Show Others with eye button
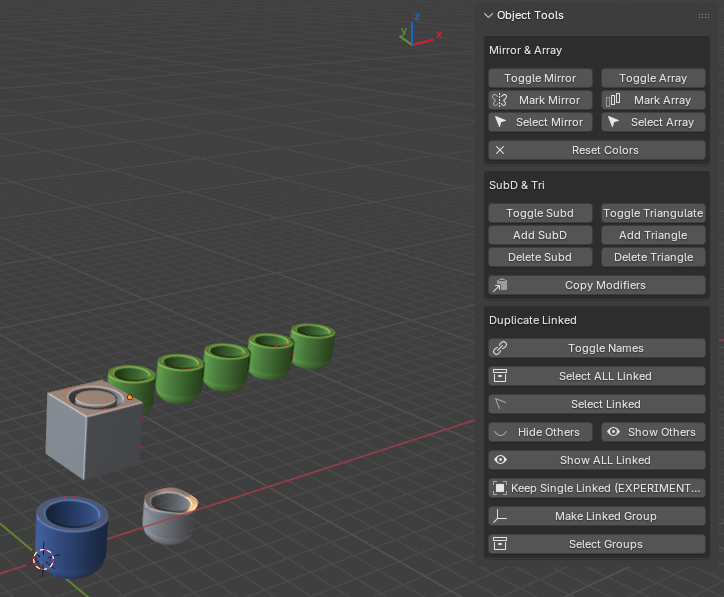 pyautogui.click(x=653, y=432)
